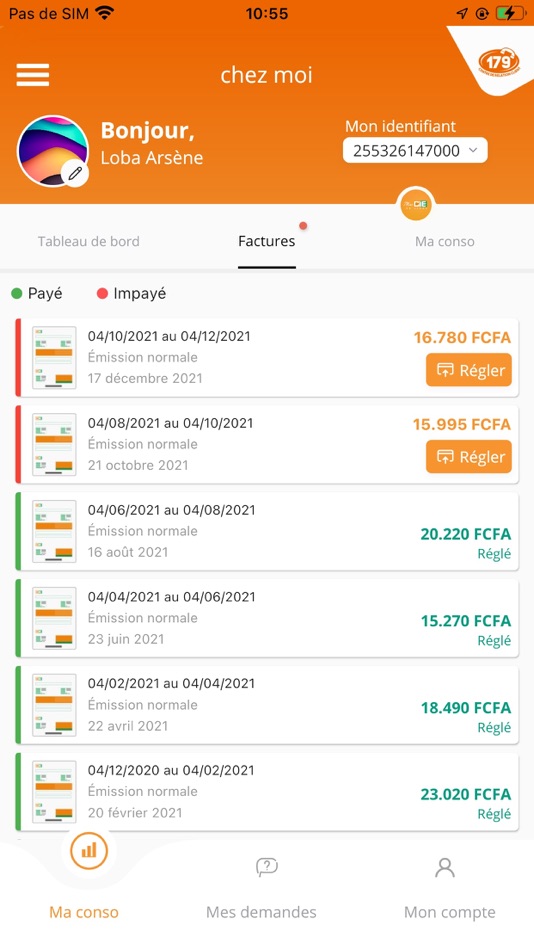The height and width of the screenshot is (950, 534).
Task: Open Mon compte person icon
Action: [445, 867]
